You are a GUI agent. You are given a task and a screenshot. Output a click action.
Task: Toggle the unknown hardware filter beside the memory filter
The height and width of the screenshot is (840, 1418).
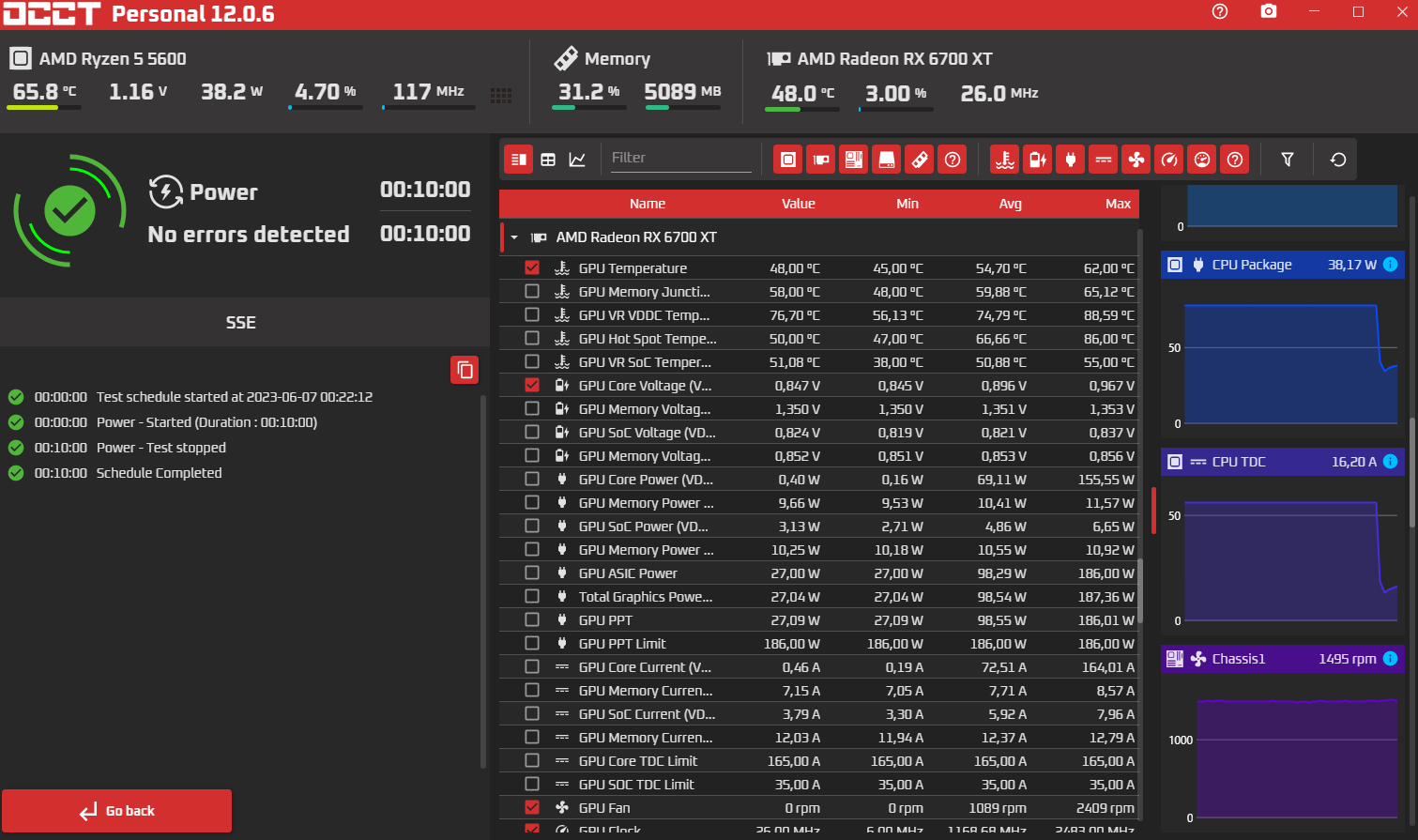coord(953,160)
